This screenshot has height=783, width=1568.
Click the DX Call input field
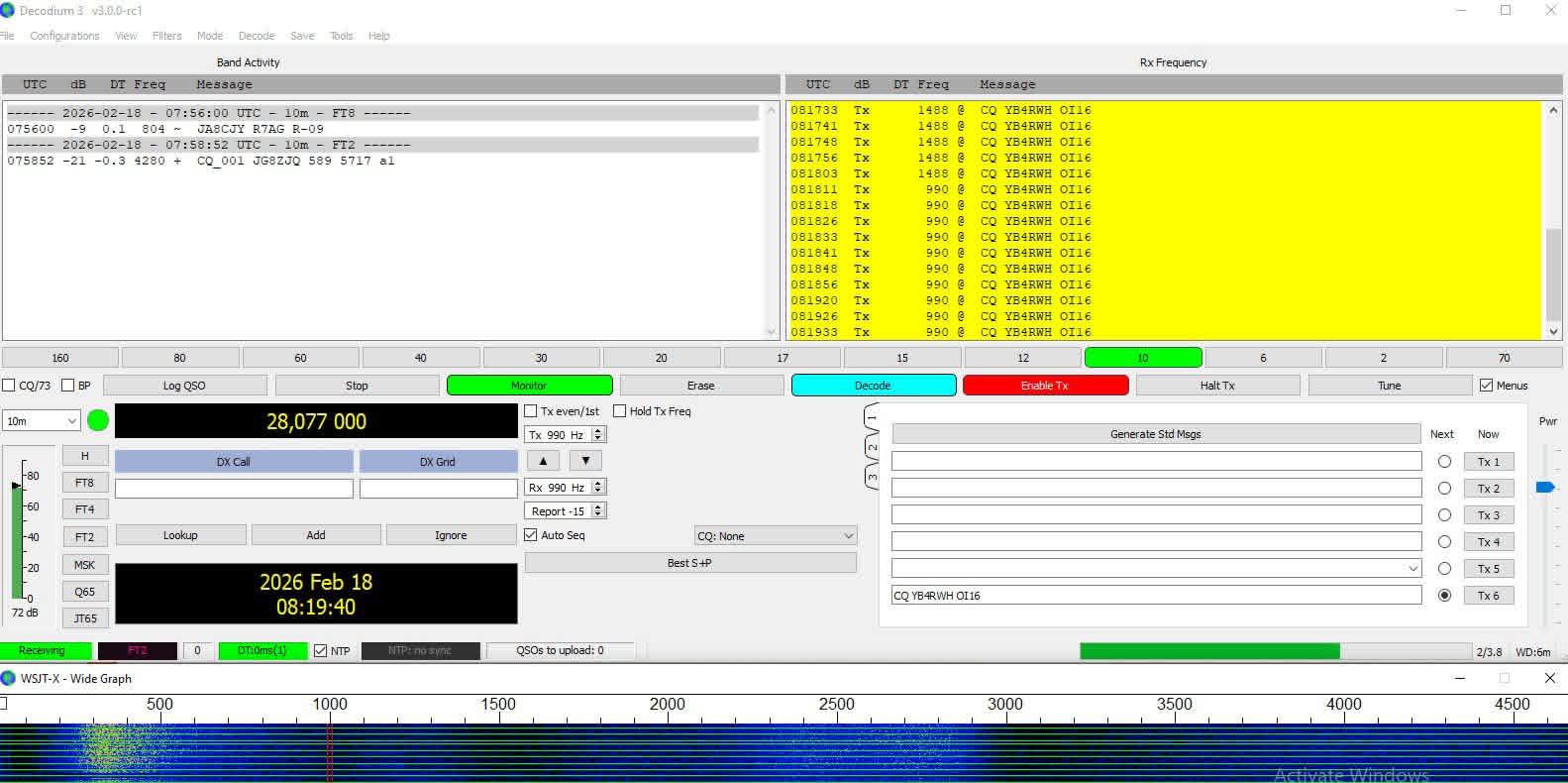[x=234, y=489]
